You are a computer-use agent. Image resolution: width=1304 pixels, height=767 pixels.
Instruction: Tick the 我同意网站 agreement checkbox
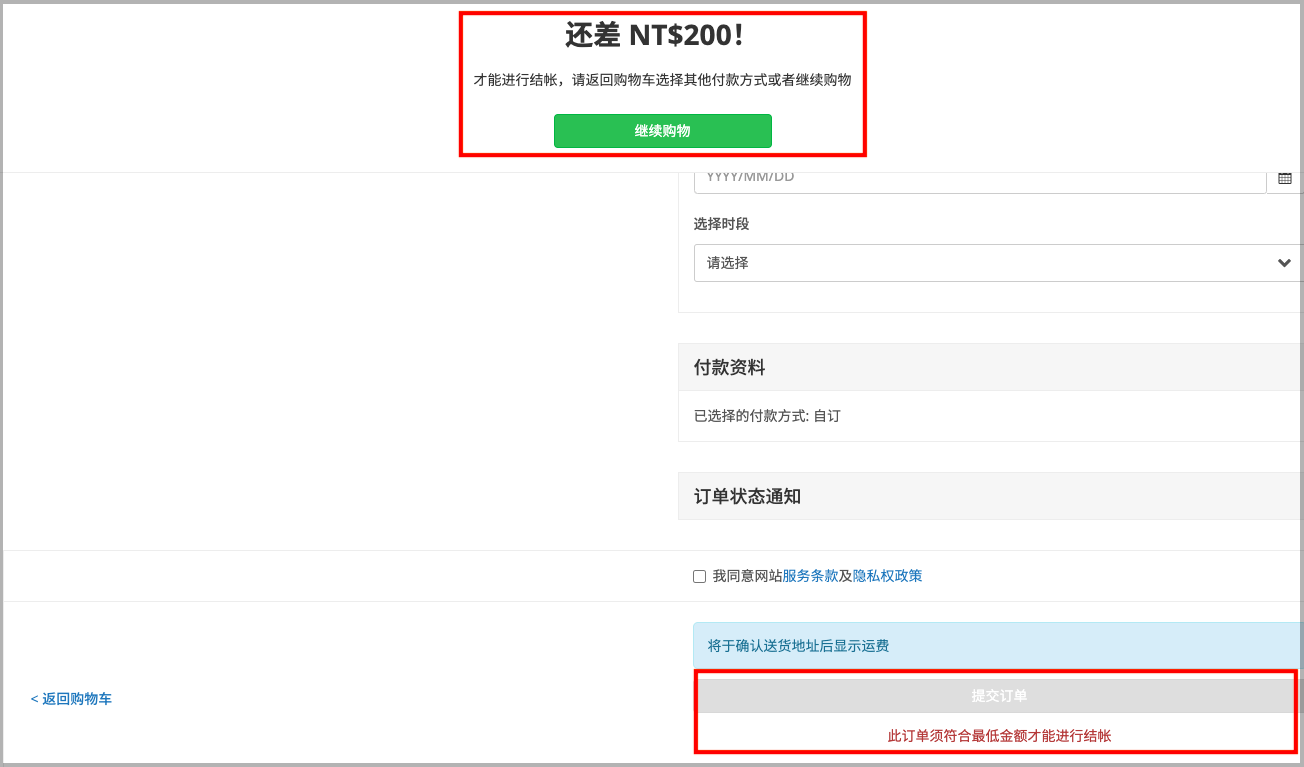(x=699, y=576)
